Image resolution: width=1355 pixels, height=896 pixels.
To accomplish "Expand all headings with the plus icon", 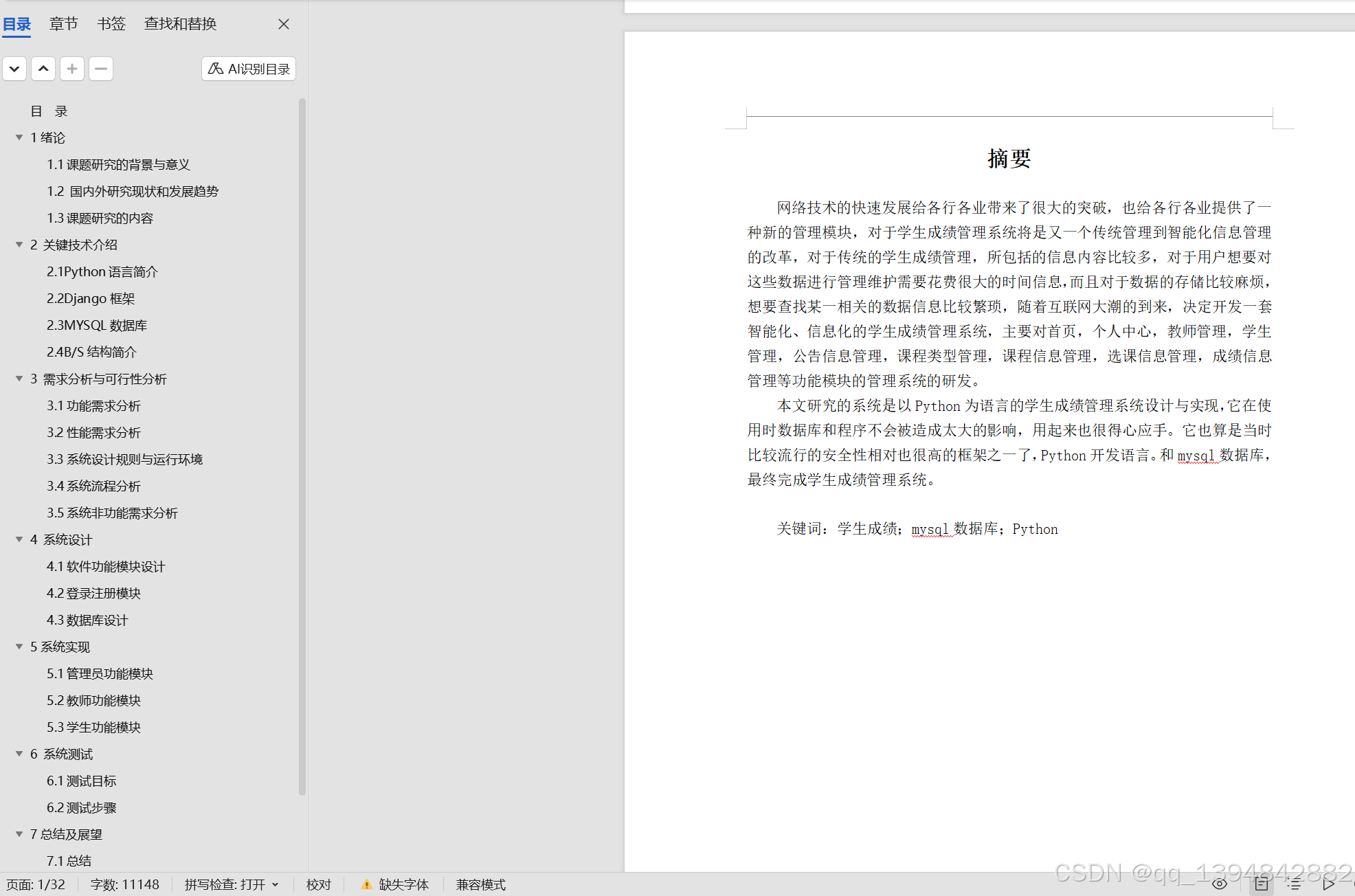I will (71, 69).
